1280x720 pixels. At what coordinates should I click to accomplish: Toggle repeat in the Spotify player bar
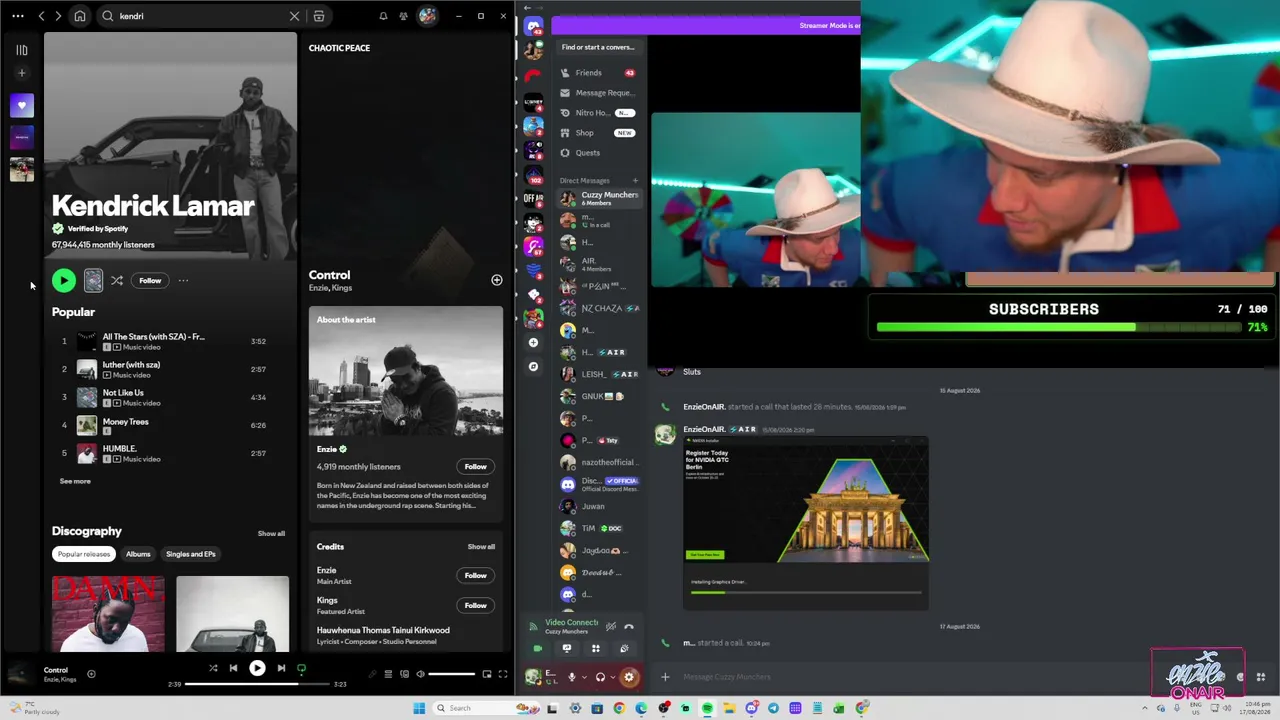click(x=301, y=668)
